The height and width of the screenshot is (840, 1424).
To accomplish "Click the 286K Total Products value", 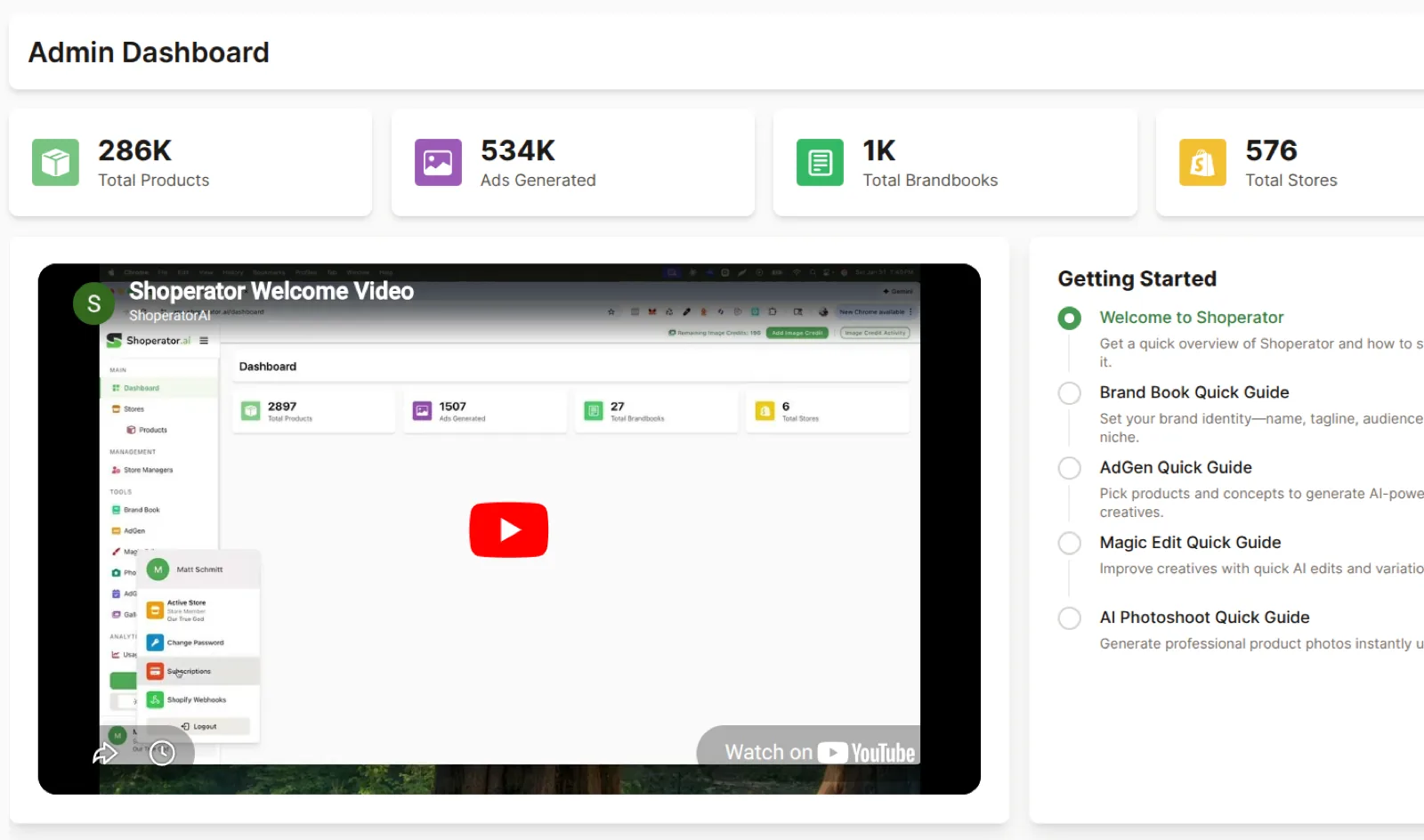I will [134, 150].
